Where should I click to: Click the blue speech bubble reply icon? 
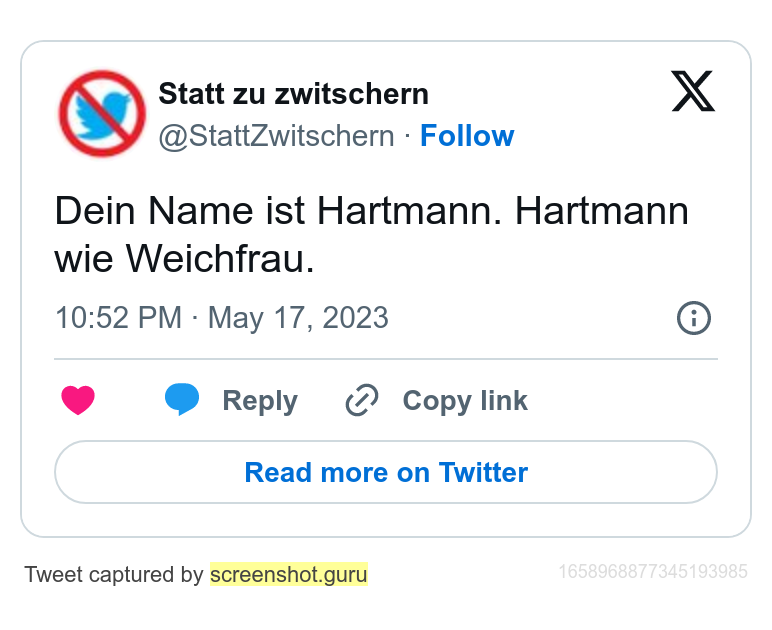182,399
